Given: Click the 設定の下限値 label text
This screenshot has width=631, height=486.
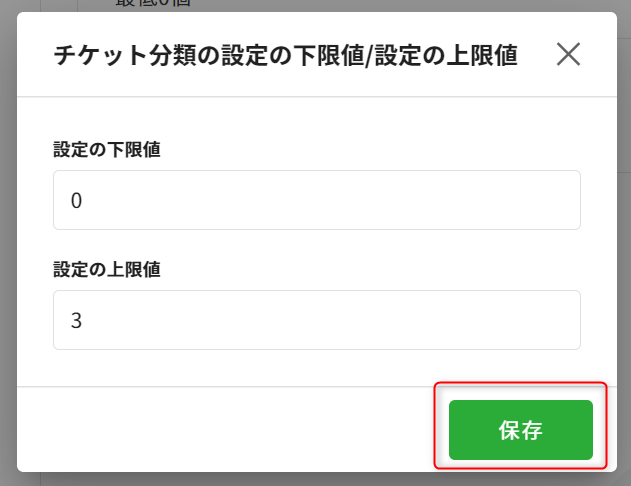Looking at the screenshot, I should (107, 150).
